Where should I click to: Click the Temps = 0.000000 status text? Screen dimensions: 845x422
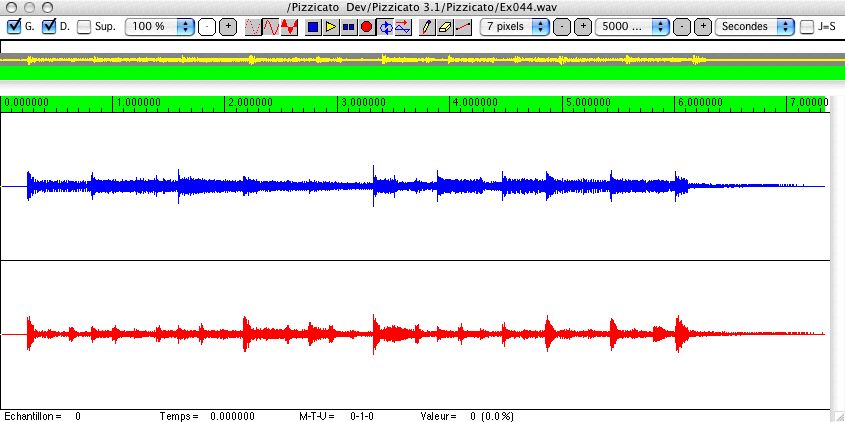tap(207, 416)
